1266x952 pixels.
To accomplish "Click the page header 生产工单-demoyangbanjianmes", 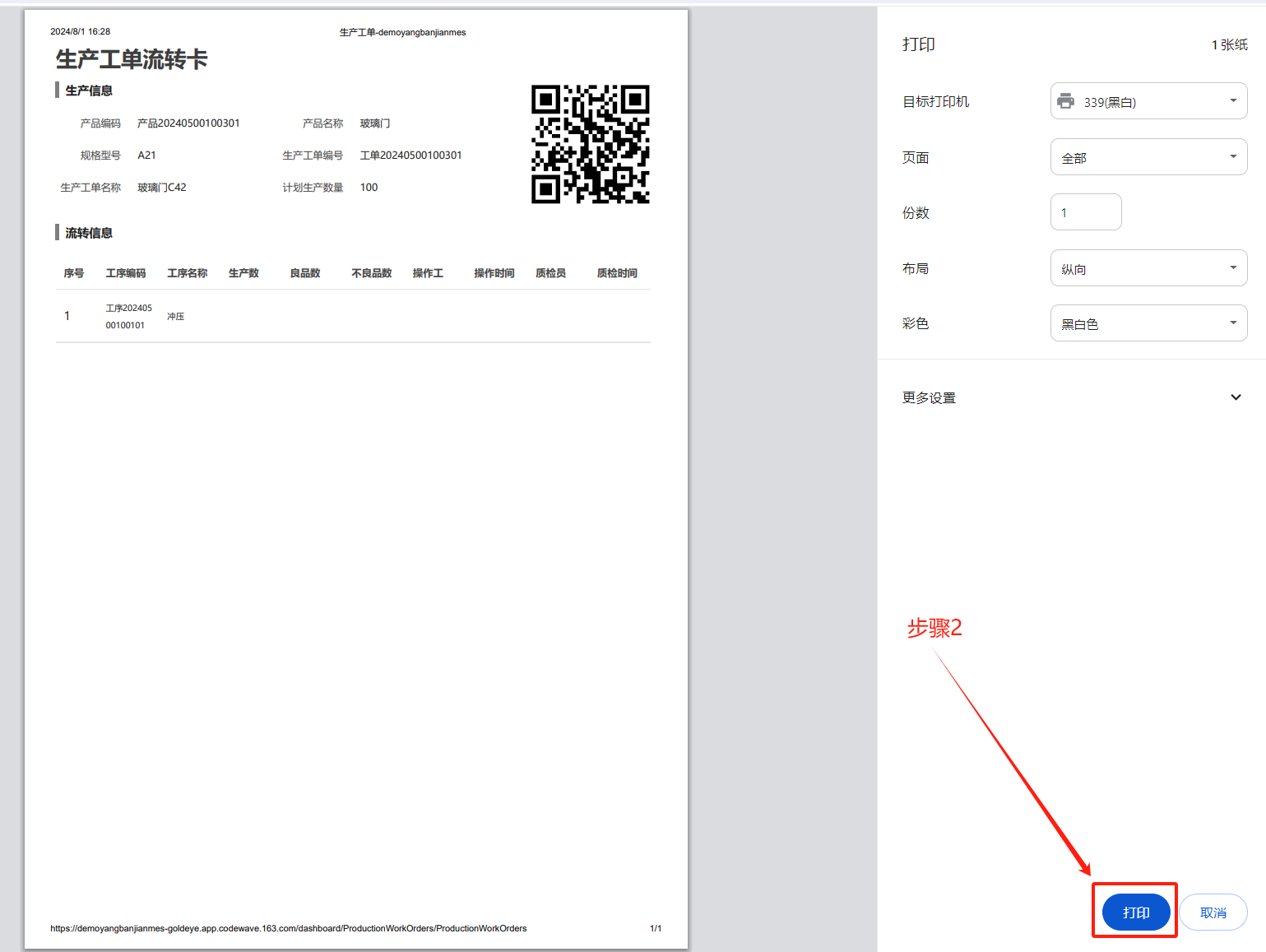I will click(x=402, y=32).
